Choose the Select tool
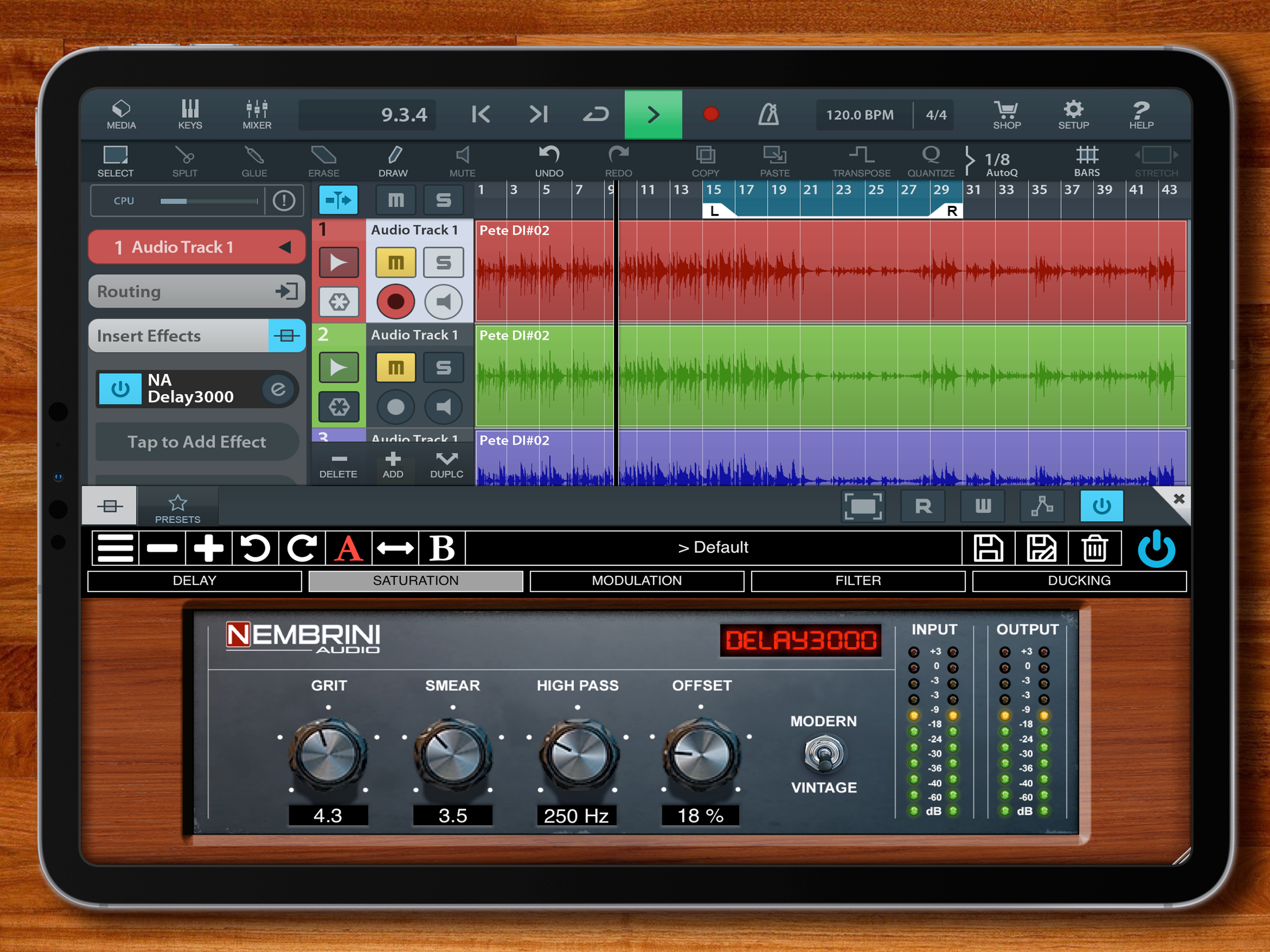Image resolution: width=1270 pixels, height=952 pixels. [115, 161]
